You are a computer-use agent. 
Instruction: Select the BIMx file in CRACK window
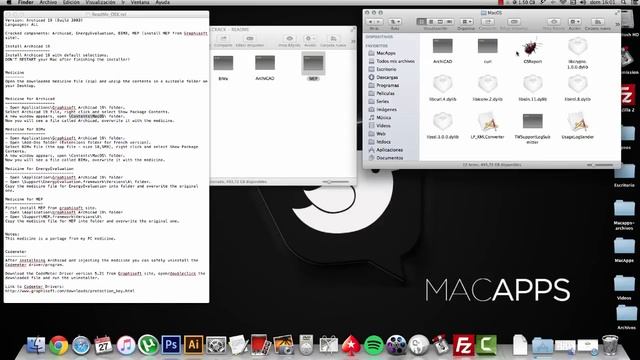(x=223, y=63)
